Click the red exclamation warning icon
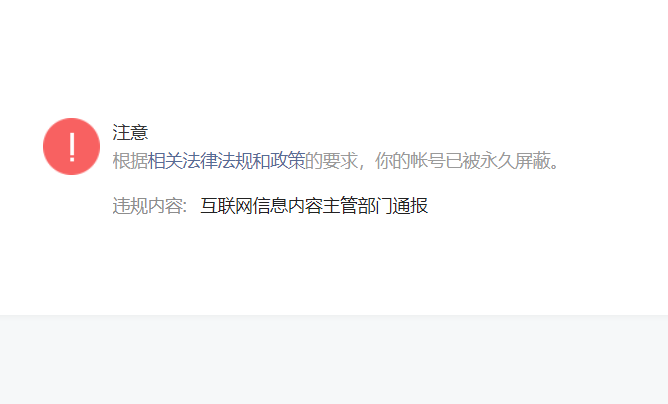This screenshot has width=668, height=404. [72, 147]
